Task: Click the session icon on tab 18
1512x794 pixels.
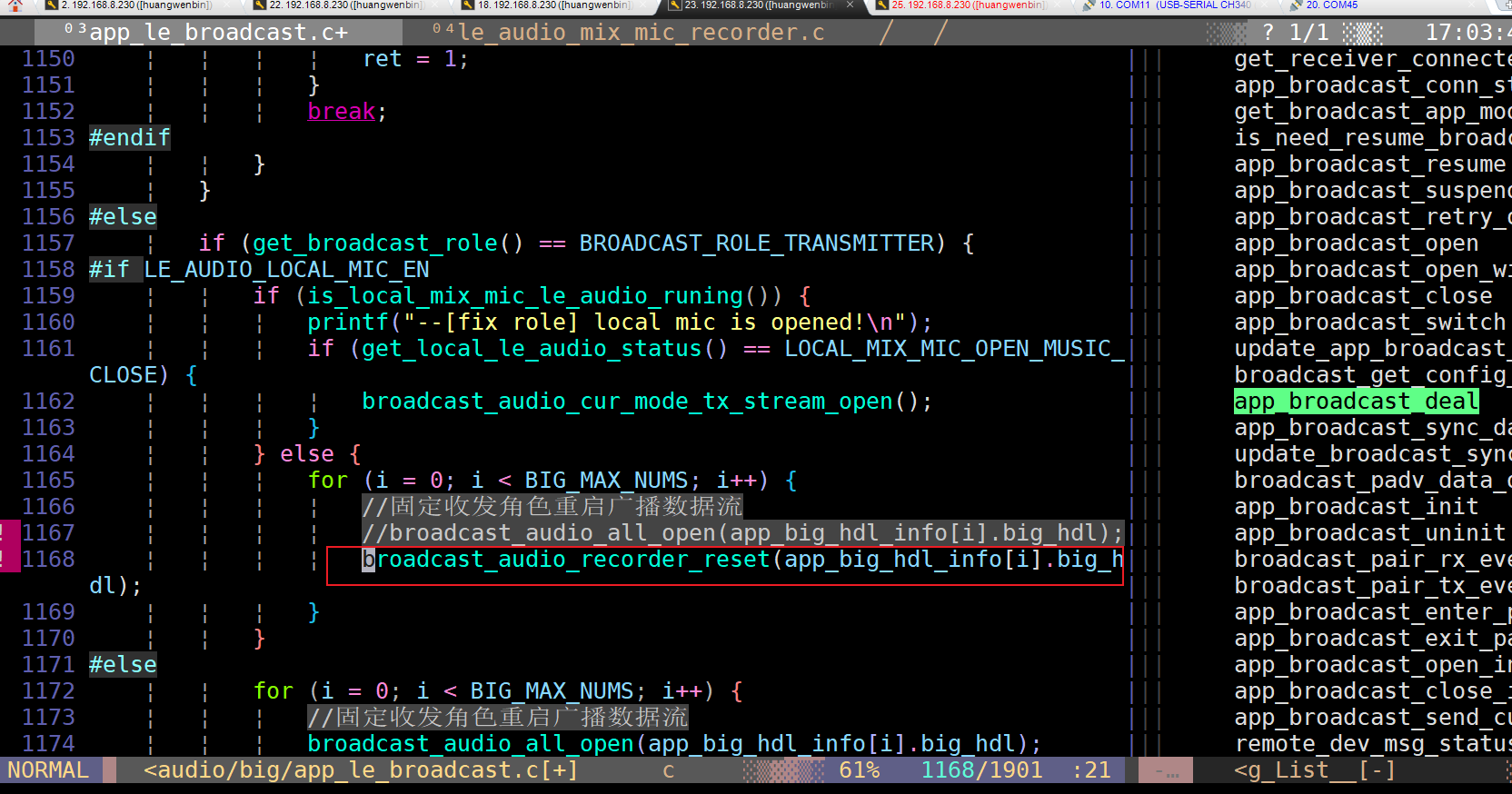Action: 468,5
